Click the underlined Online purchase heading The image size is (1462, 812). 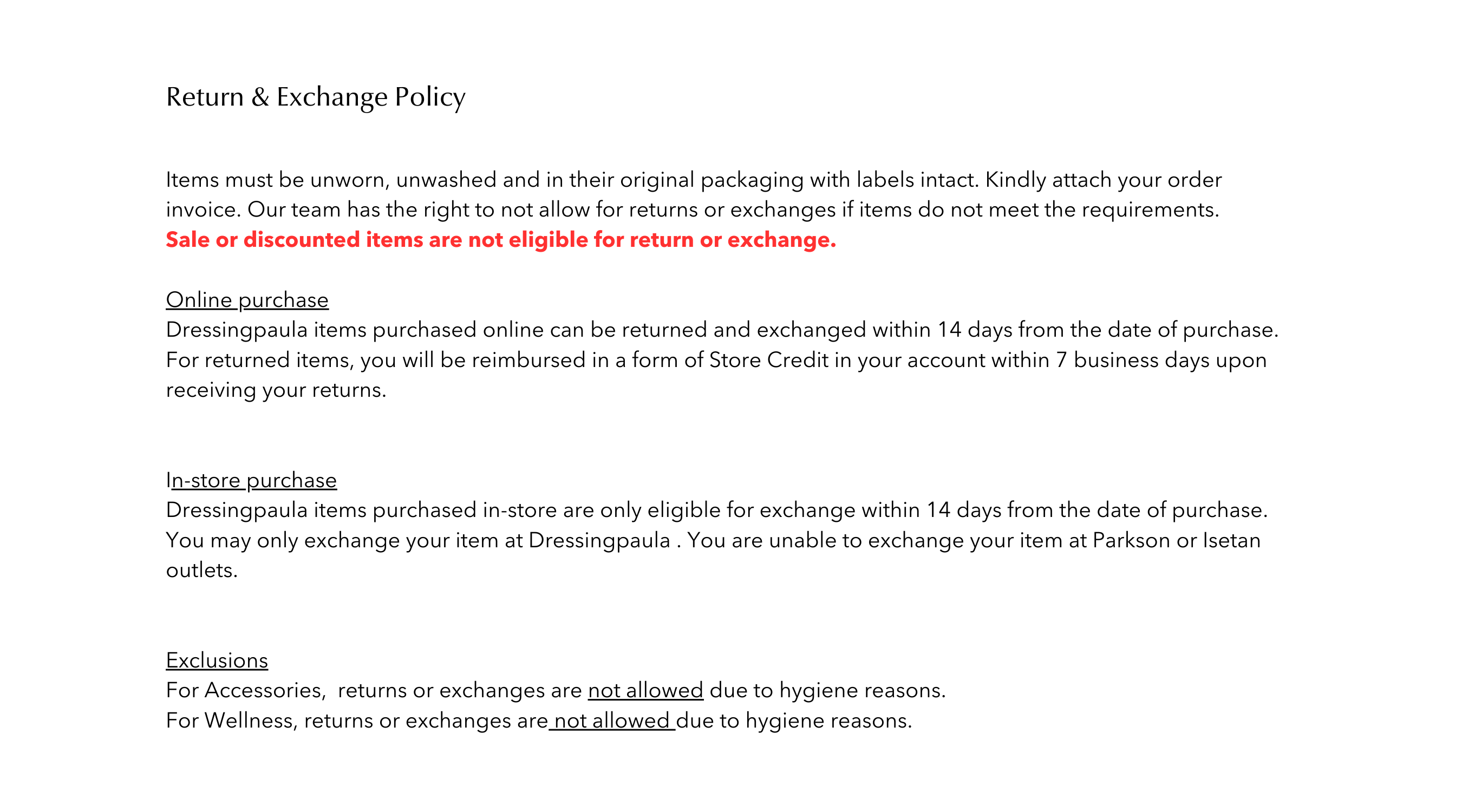click(247, 300)
